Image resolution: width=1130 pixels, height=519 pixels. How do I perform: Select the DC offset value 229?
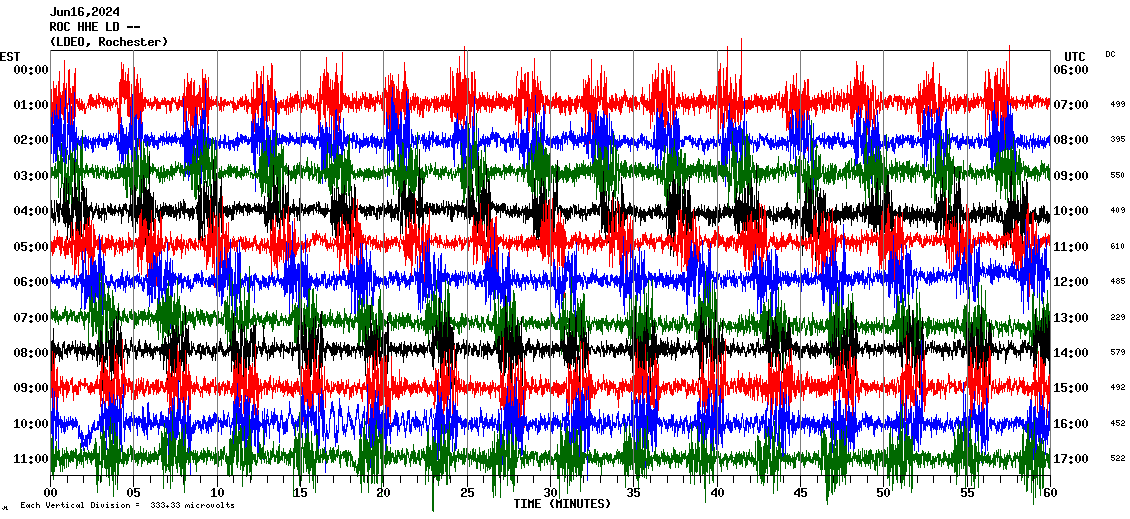coord(1117,317)
